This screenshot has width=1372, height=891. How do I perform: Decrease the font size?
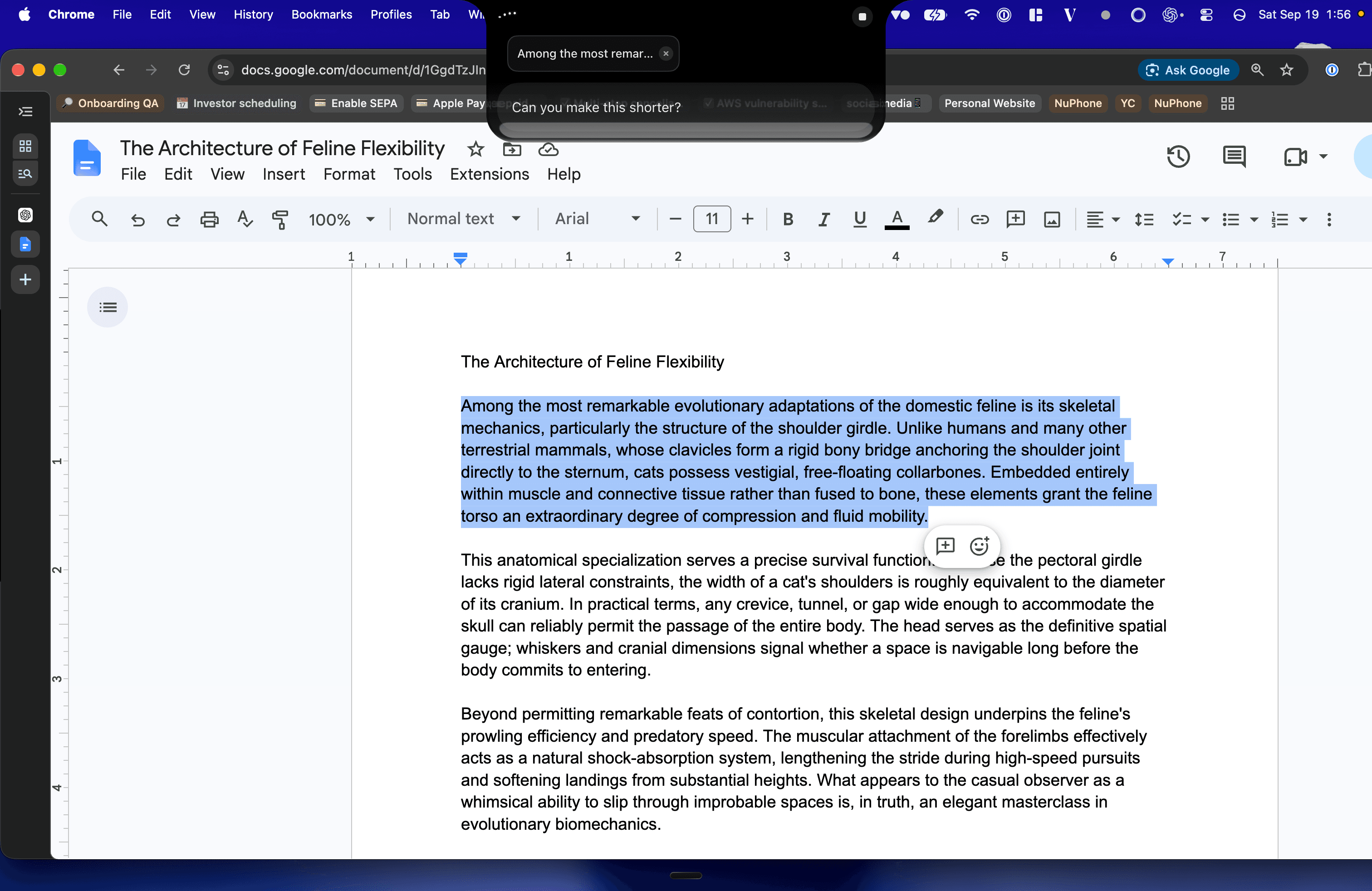tap(675, 219)
